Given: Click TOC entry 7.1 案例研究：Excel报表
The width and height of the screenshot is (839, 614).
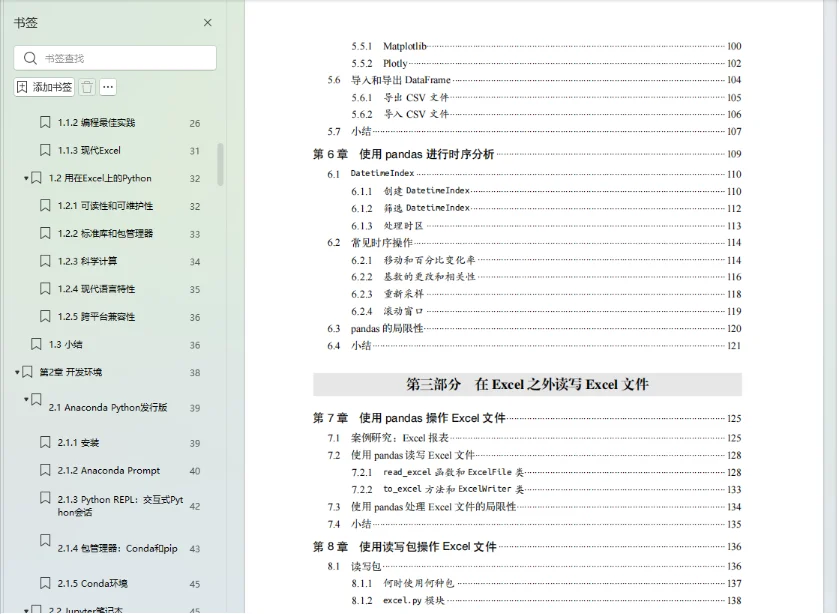Looking at the screenshot, I should pos(535,438).
